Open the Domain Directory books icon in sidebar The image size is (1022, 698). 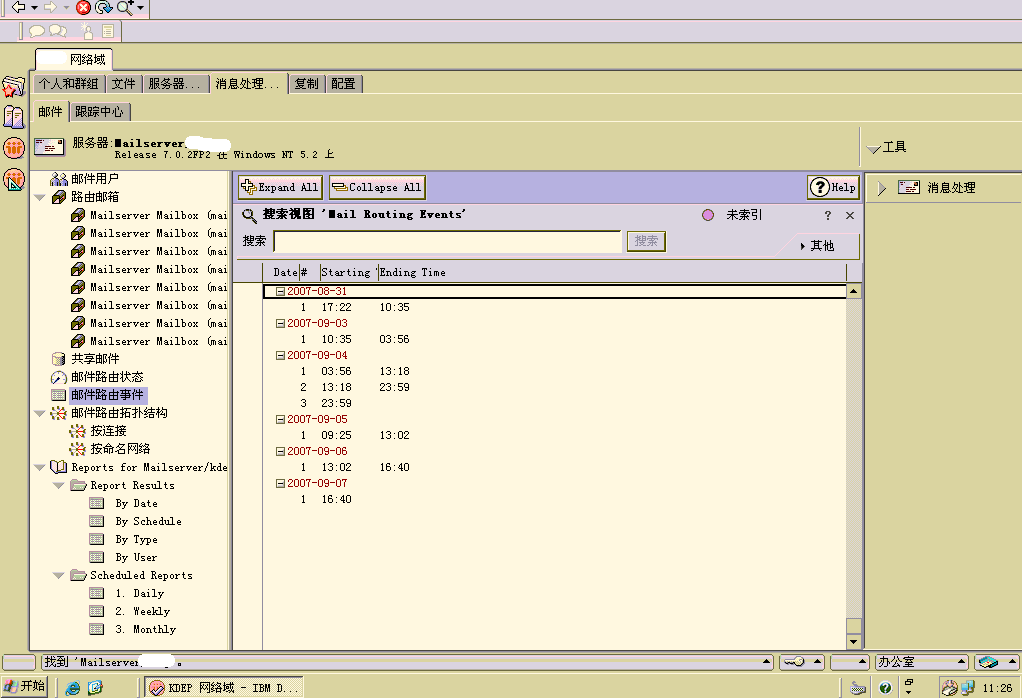pos(13,117)
